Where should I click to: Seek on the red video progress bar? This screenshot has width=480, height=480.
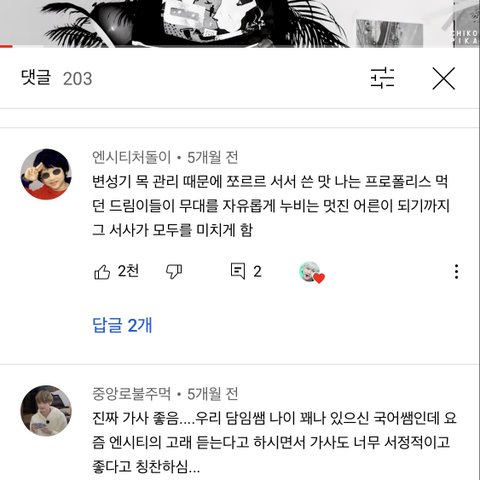(240, 46)
